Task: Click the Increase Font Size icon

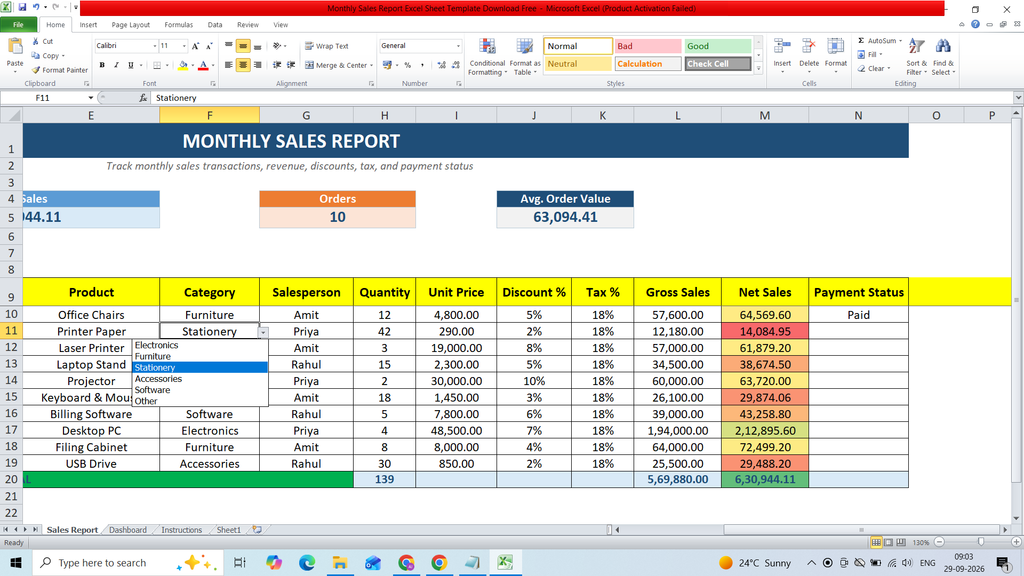Action: [195, 46]
